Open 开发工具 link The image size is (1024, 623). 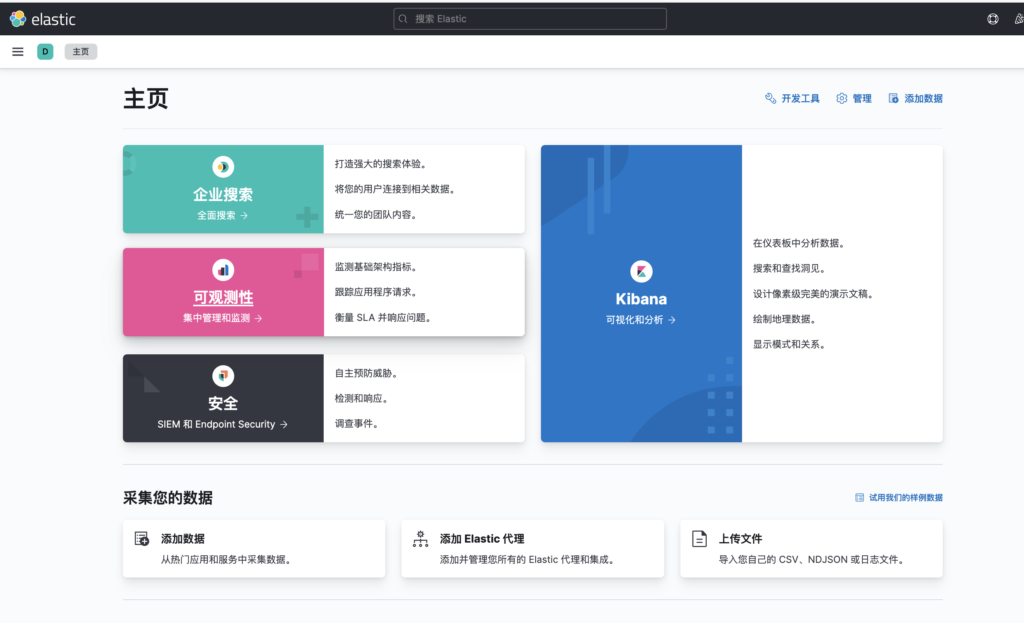(800, 98)
